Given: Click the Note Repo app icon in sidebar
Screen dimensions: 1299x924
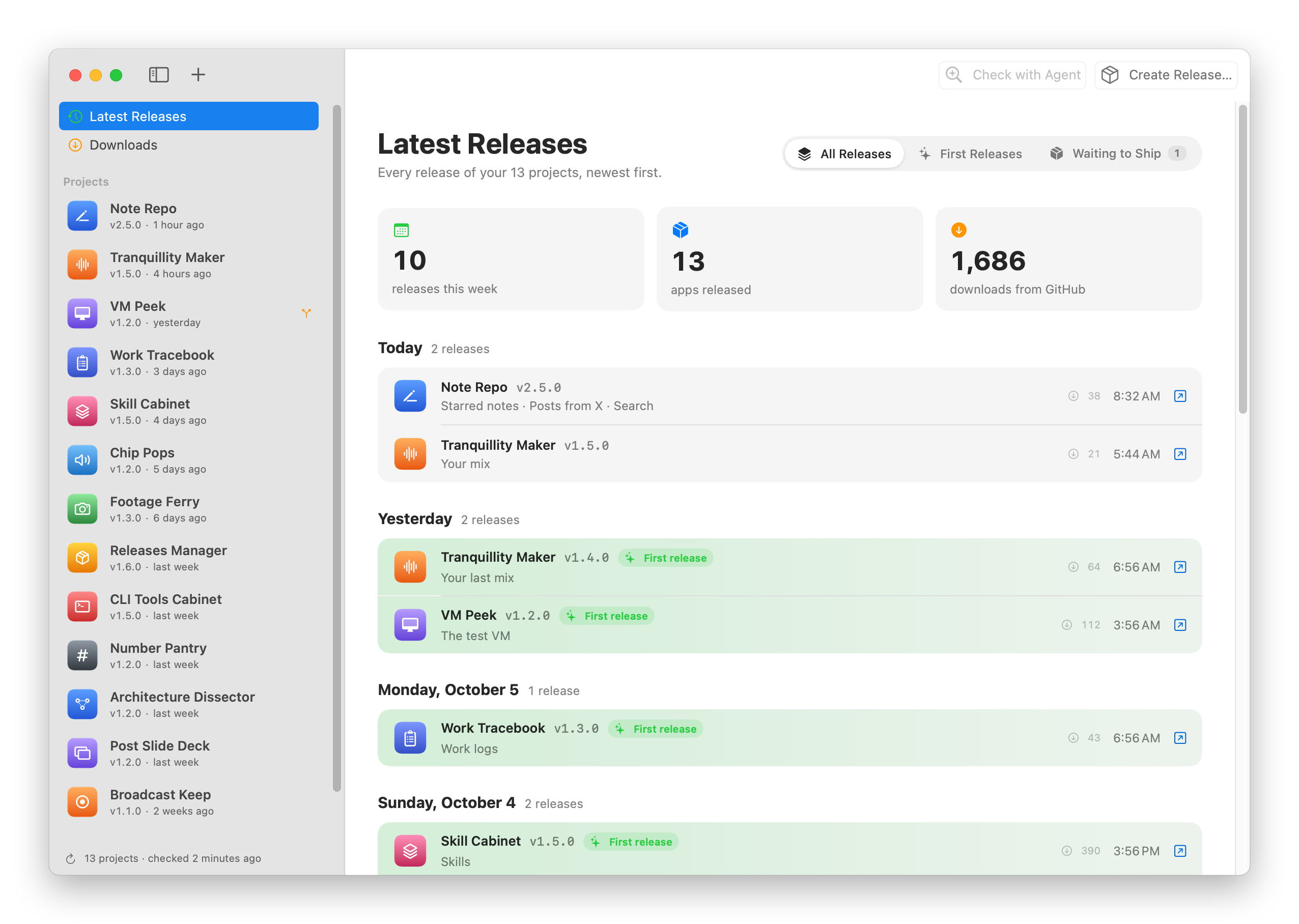Looking at the screenshot, I should (x=82, y=216).
